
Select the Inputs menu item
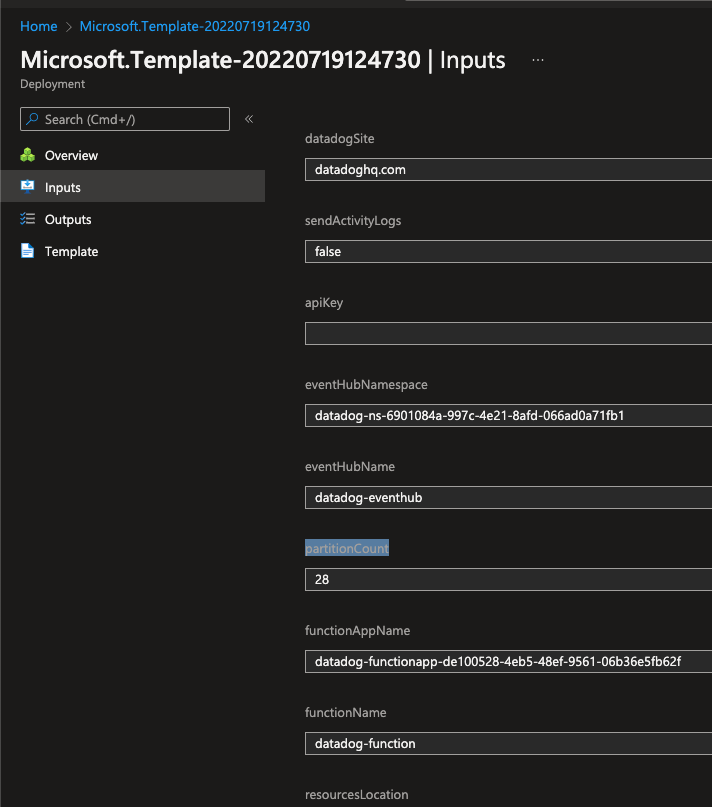pos(133,186)
